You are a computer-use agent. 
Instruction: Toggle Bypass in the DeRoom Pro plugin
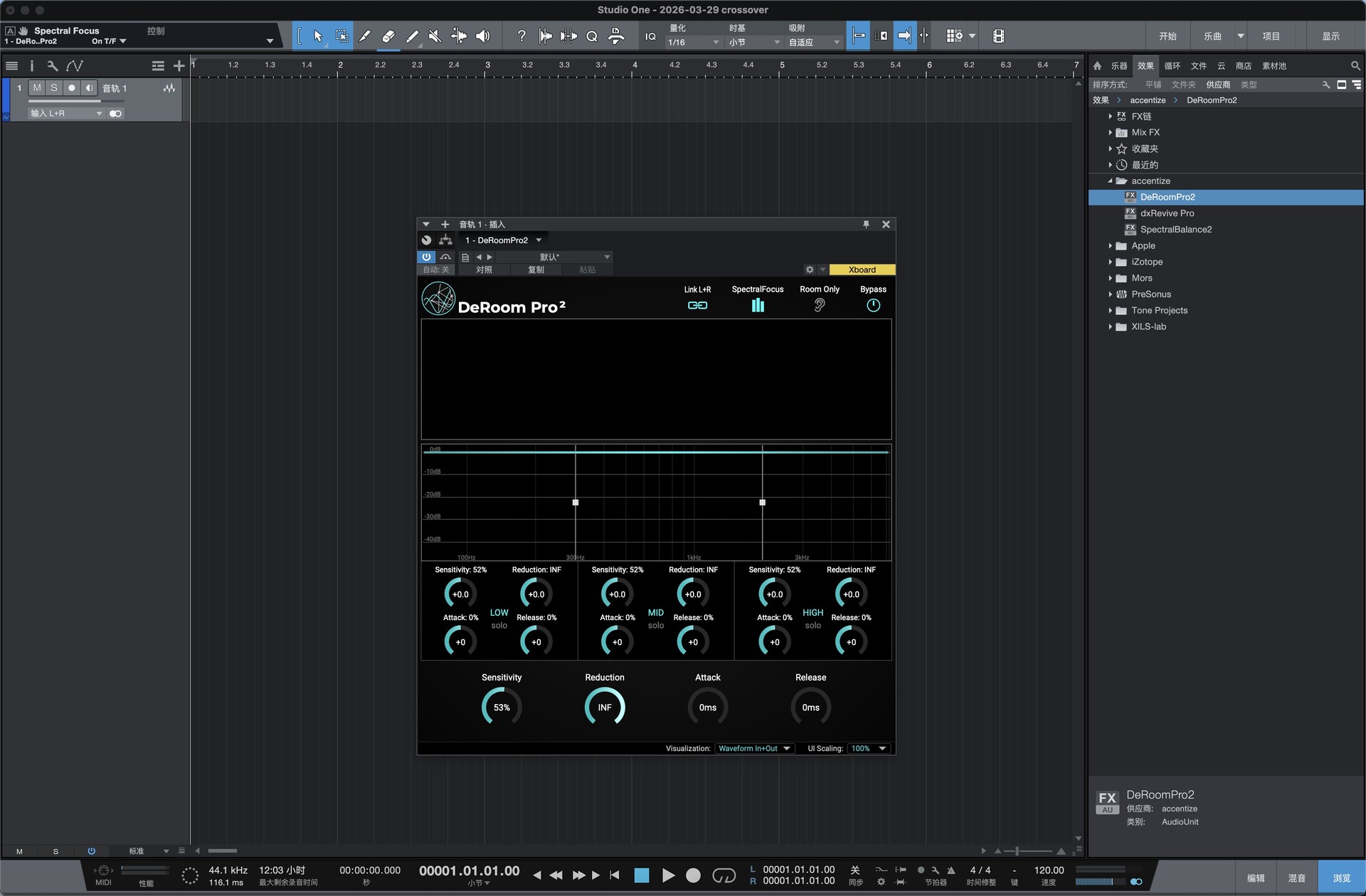click(873, 306)
